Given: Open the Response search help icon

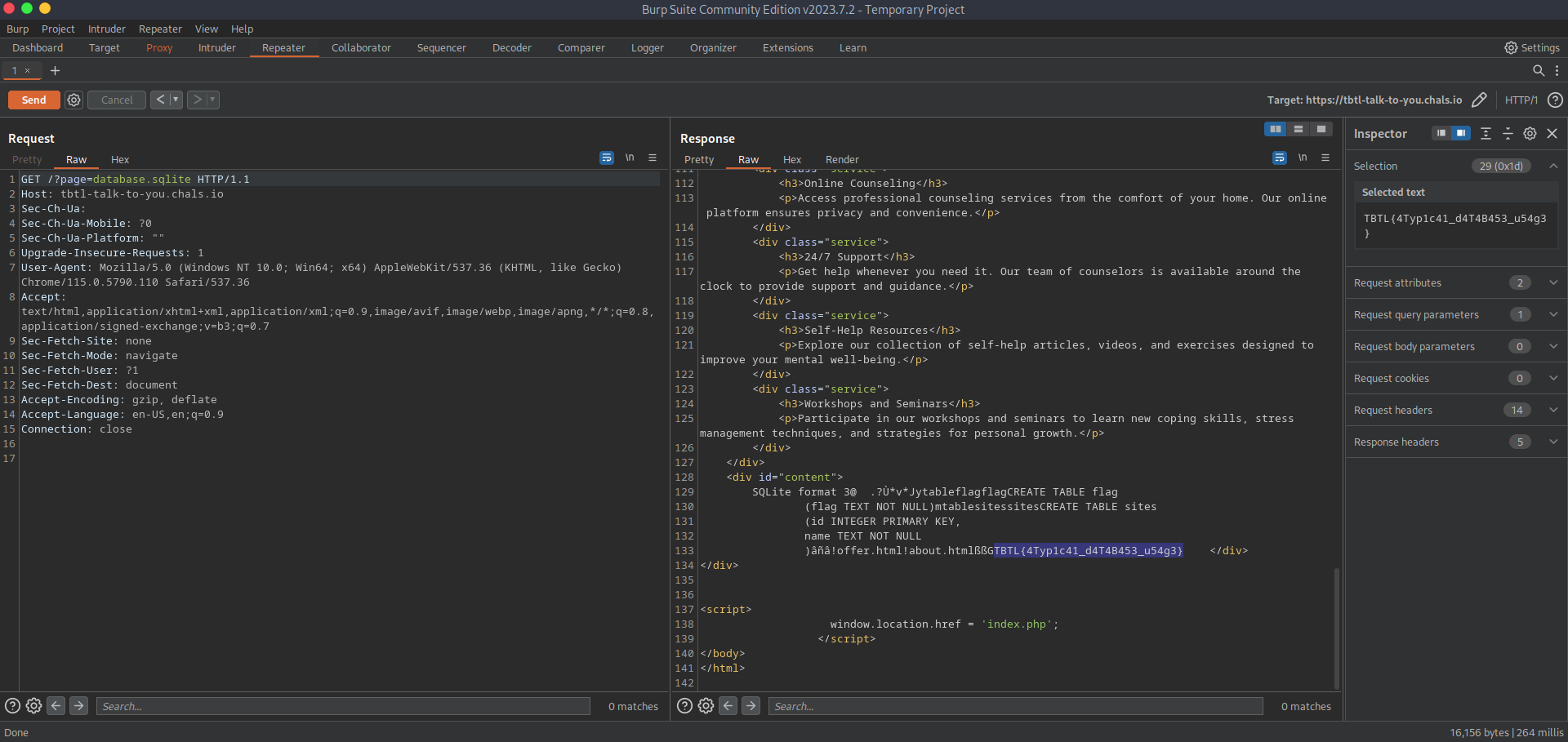Looking at the screenshot, I should (x=685, y=705).
